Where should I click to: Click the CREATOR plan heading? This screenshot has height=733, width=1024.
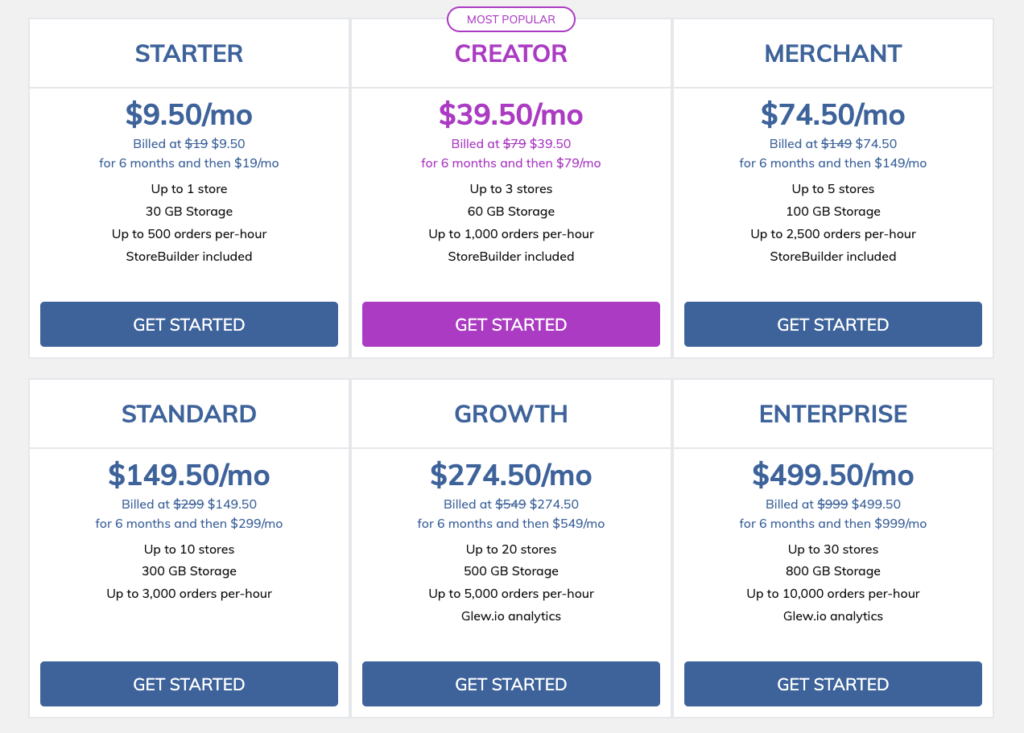click(x=511, y=54)
